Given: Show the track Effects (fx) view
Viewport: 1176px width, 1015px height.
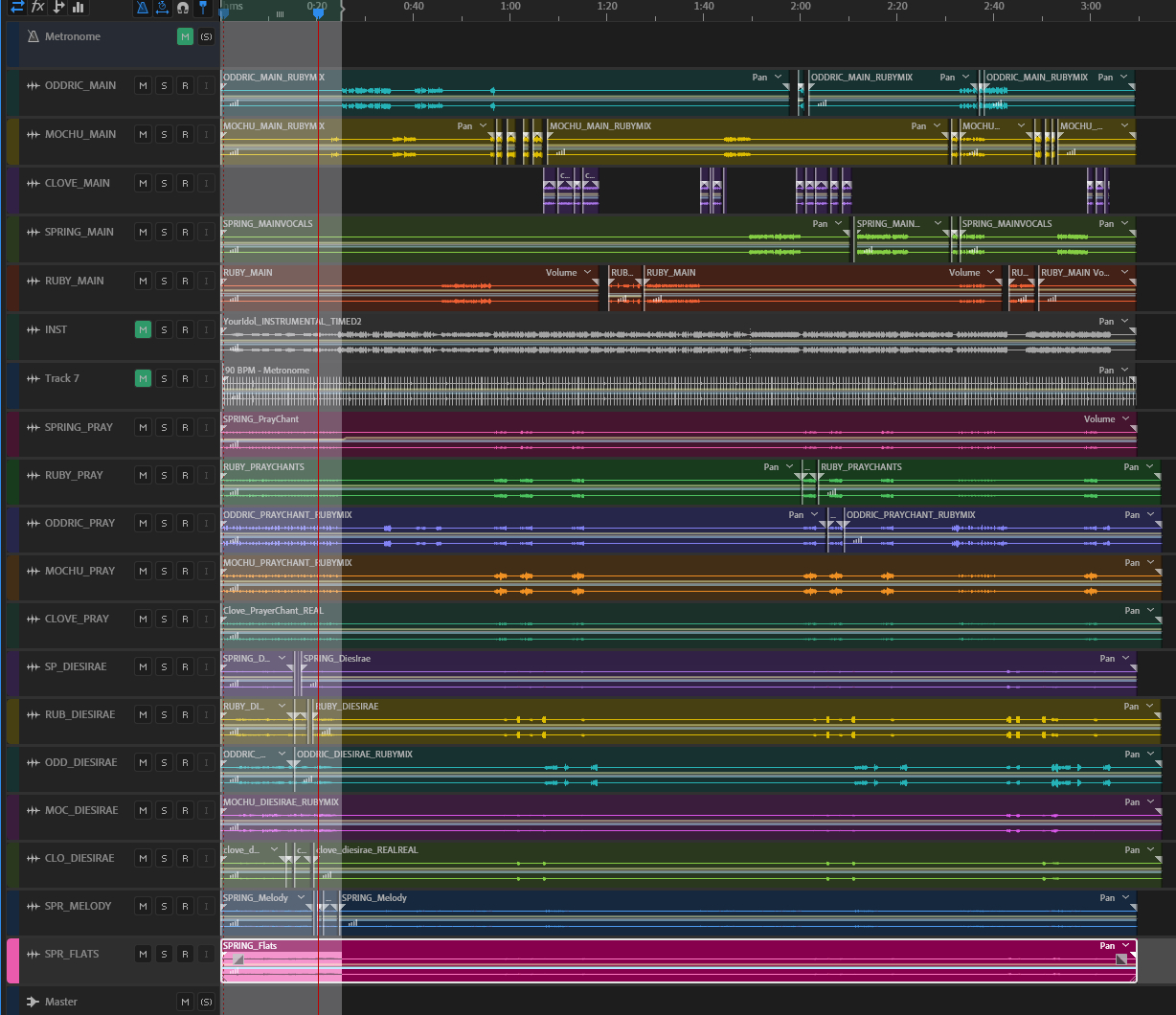Looking at the screenshot, I should coord(37,7).
